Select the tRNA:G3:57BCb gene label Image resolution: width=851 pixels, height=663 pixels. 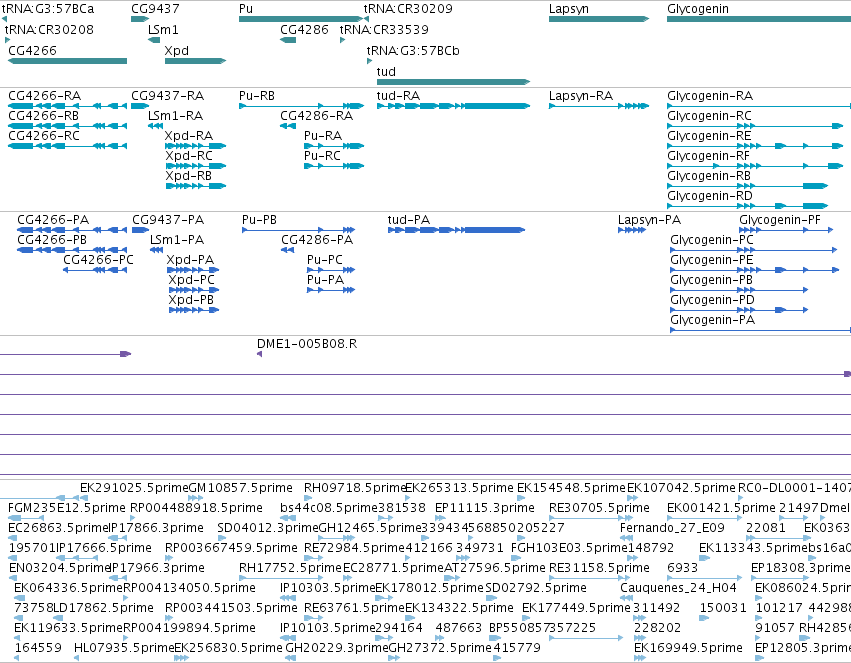pyautogui.click(x=413, y=50)
